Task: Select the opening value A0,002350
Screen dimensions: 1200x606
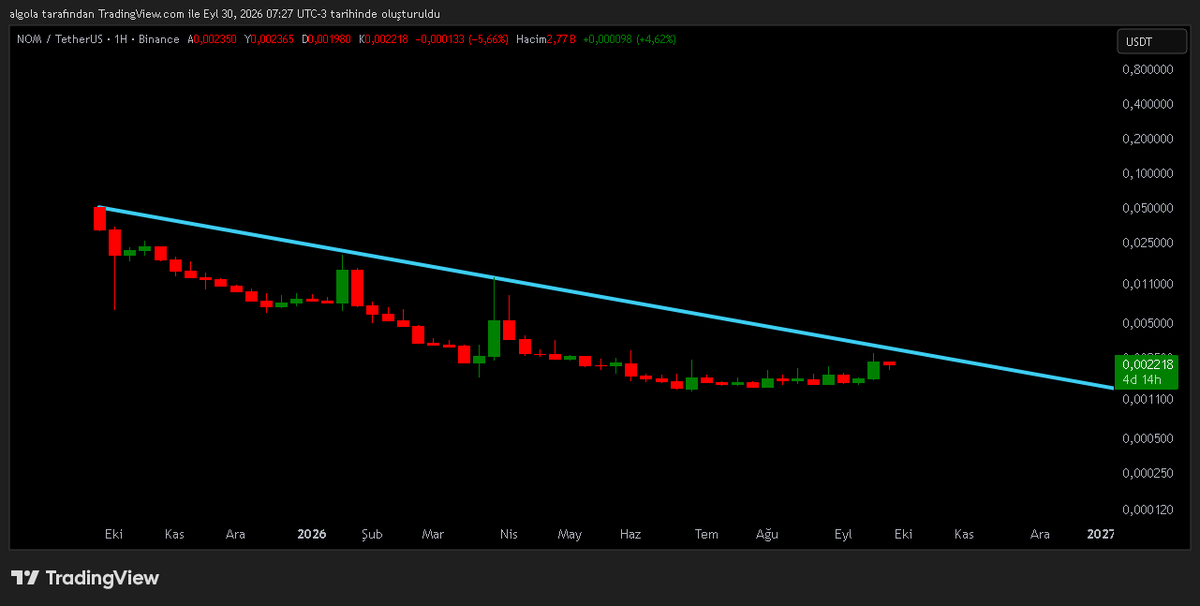Action: coord(213,39)
